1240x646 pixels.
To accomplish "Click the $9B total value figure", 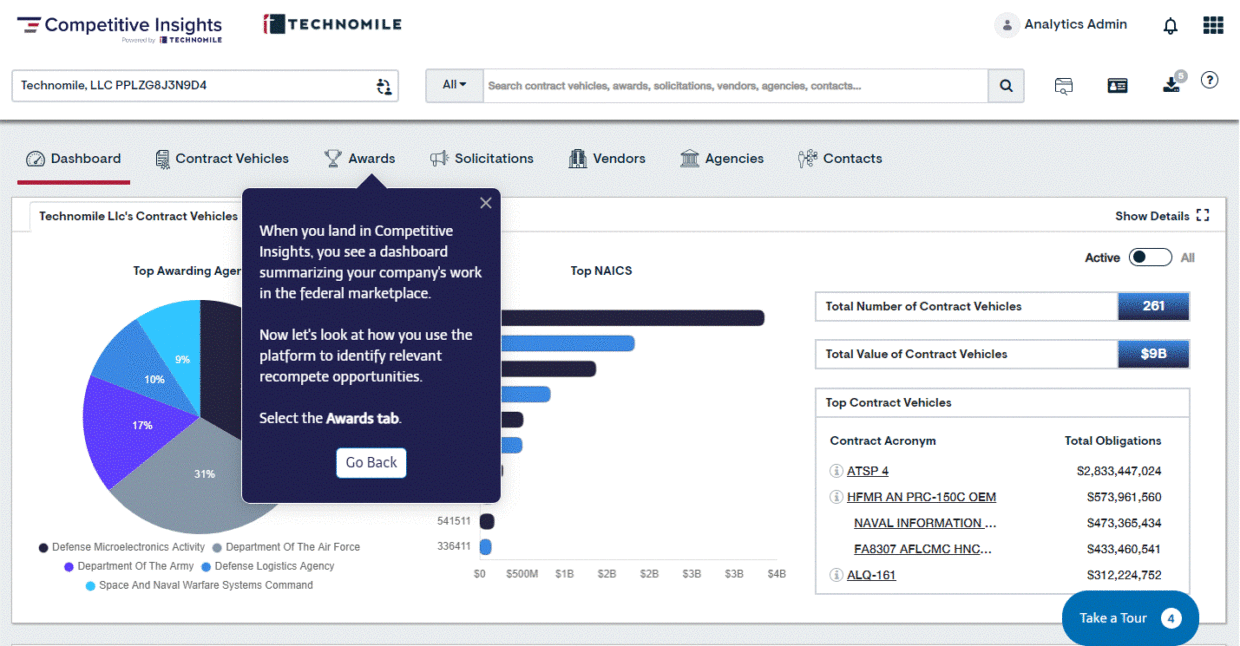I will [x=1153, y=354].
